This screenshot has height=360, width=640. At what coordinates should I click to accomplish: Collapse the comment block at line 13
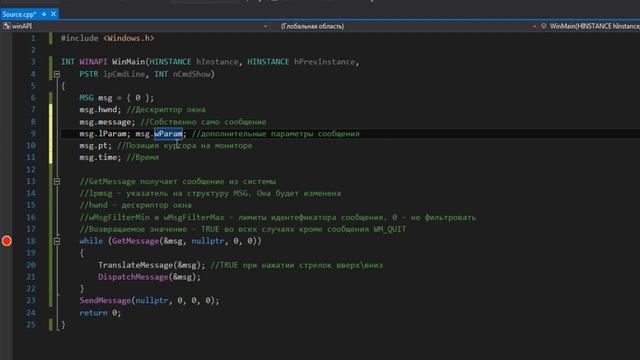(57, 181)
